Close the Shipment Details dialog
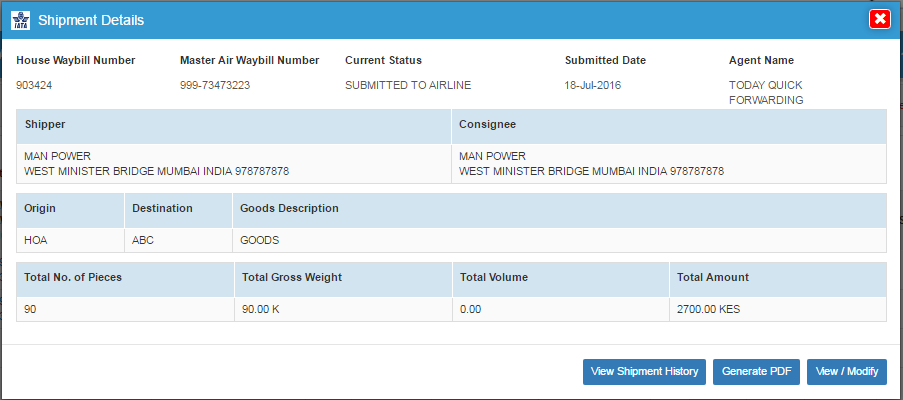 880,20
